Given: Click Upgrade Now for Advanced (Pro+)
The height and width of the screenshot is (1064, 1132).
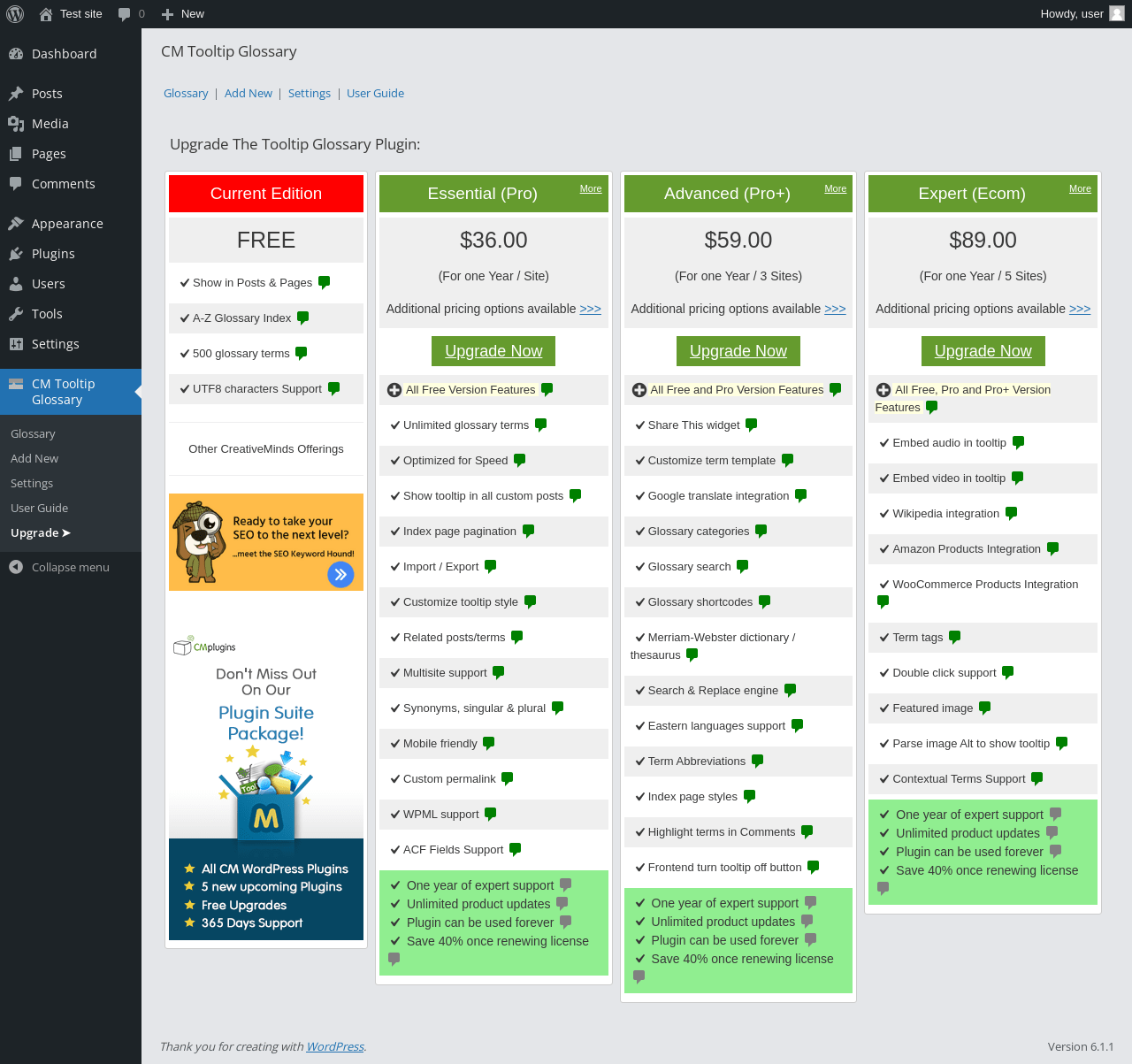Looking at the screenshot, I should [x=738, y=351].
